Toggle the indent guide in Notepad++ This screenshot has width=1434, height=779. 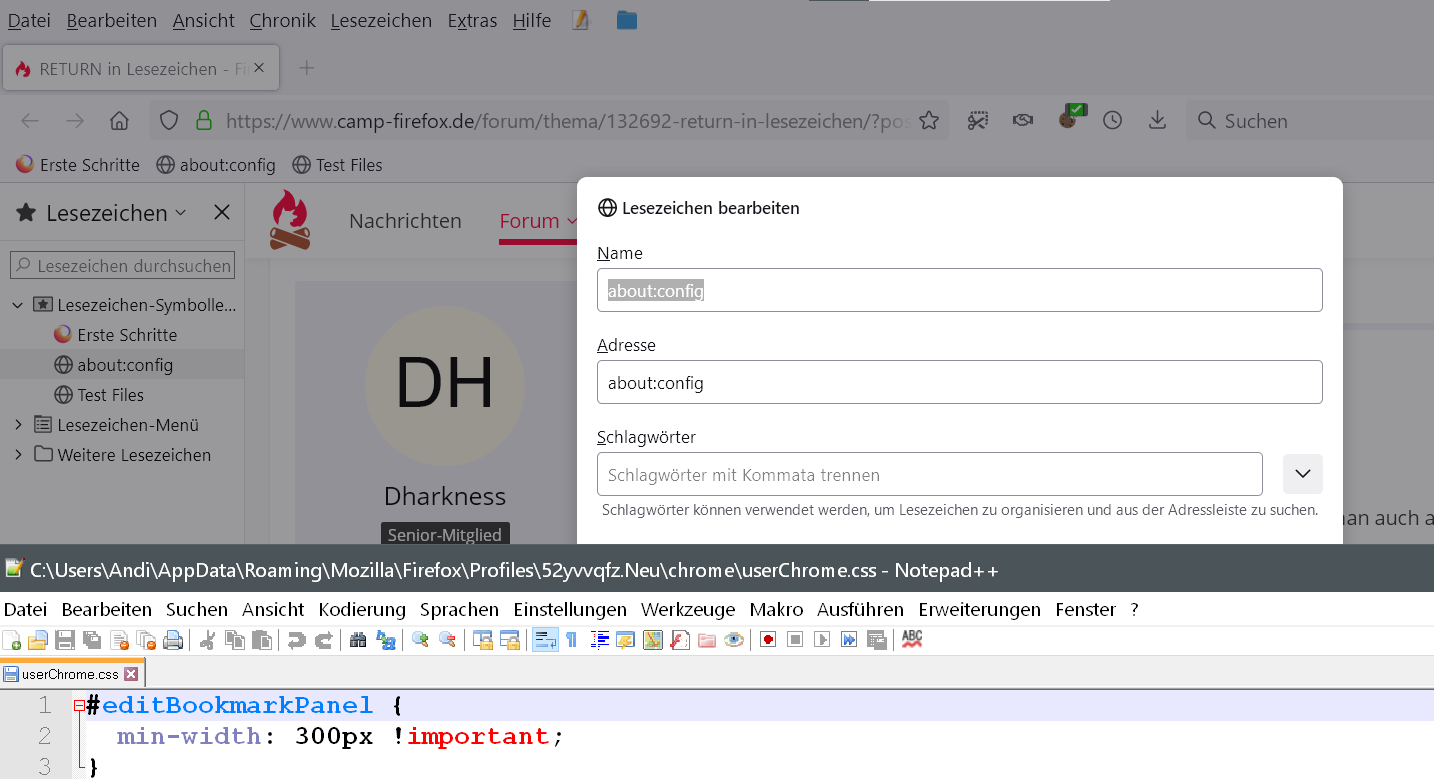[600, 640]
